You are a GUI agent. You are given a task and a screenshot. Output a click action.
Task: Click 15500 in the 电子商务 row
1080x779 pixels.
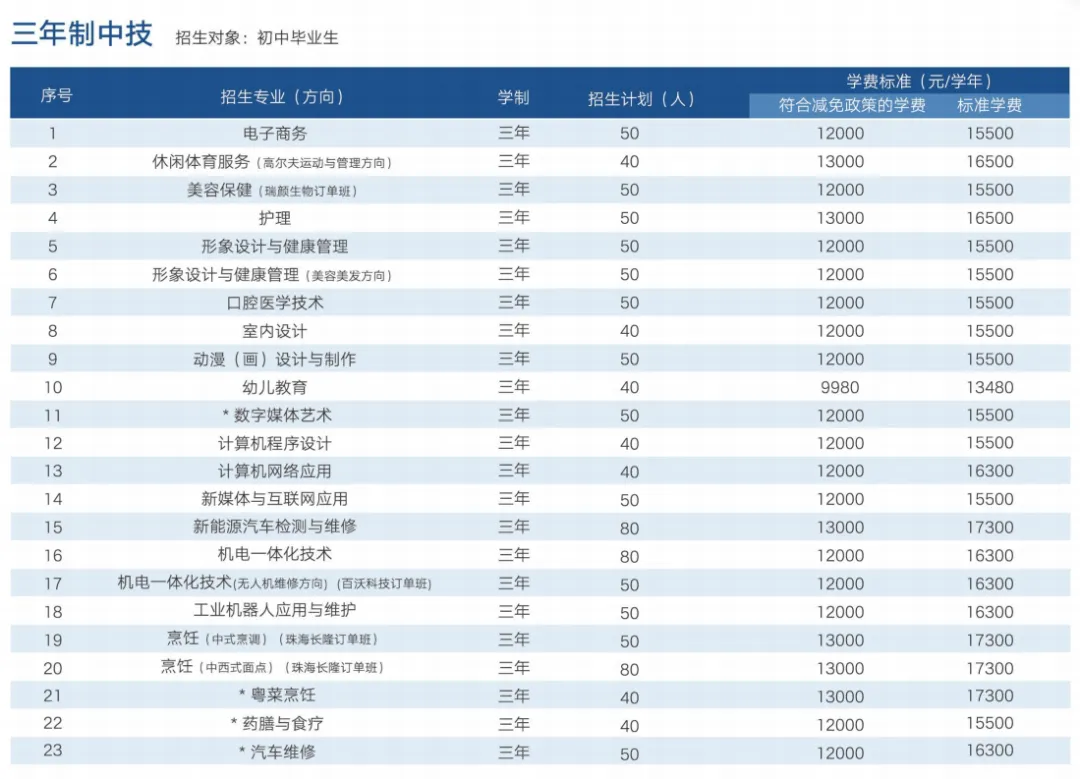(990, 134)
